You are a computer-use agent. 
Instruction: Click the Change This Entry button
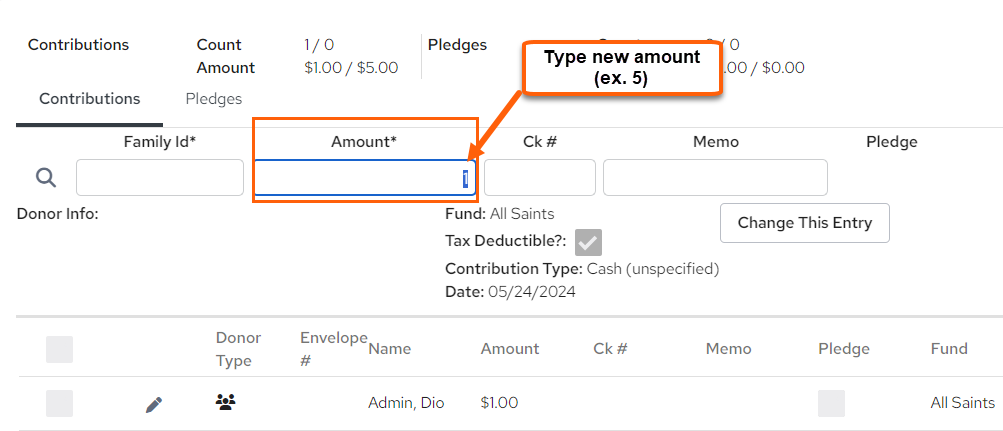pos(805,223)
